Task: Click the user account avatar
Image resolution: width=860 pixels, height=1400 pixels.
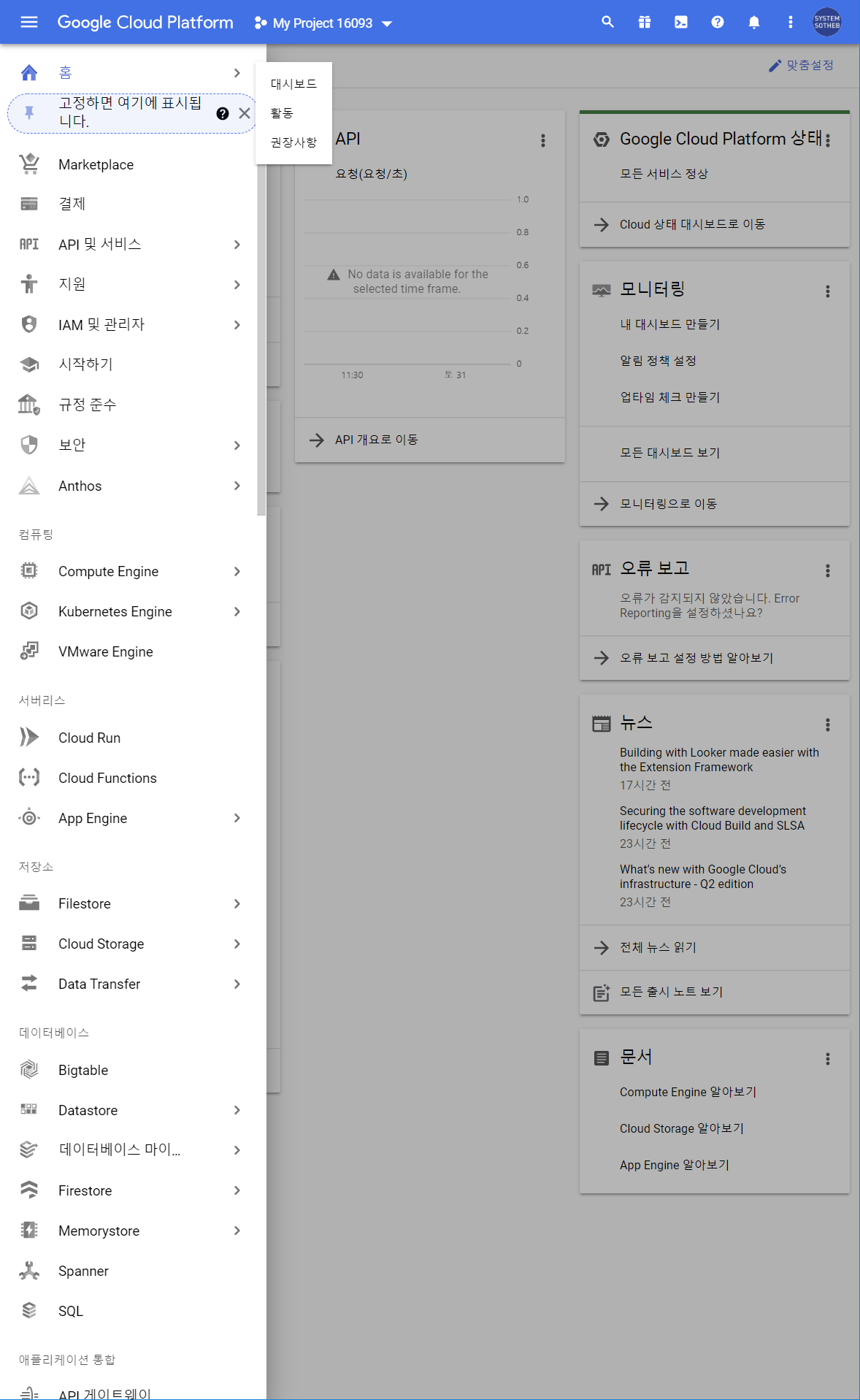Action: pyautogui.click(x=827, y=22)
